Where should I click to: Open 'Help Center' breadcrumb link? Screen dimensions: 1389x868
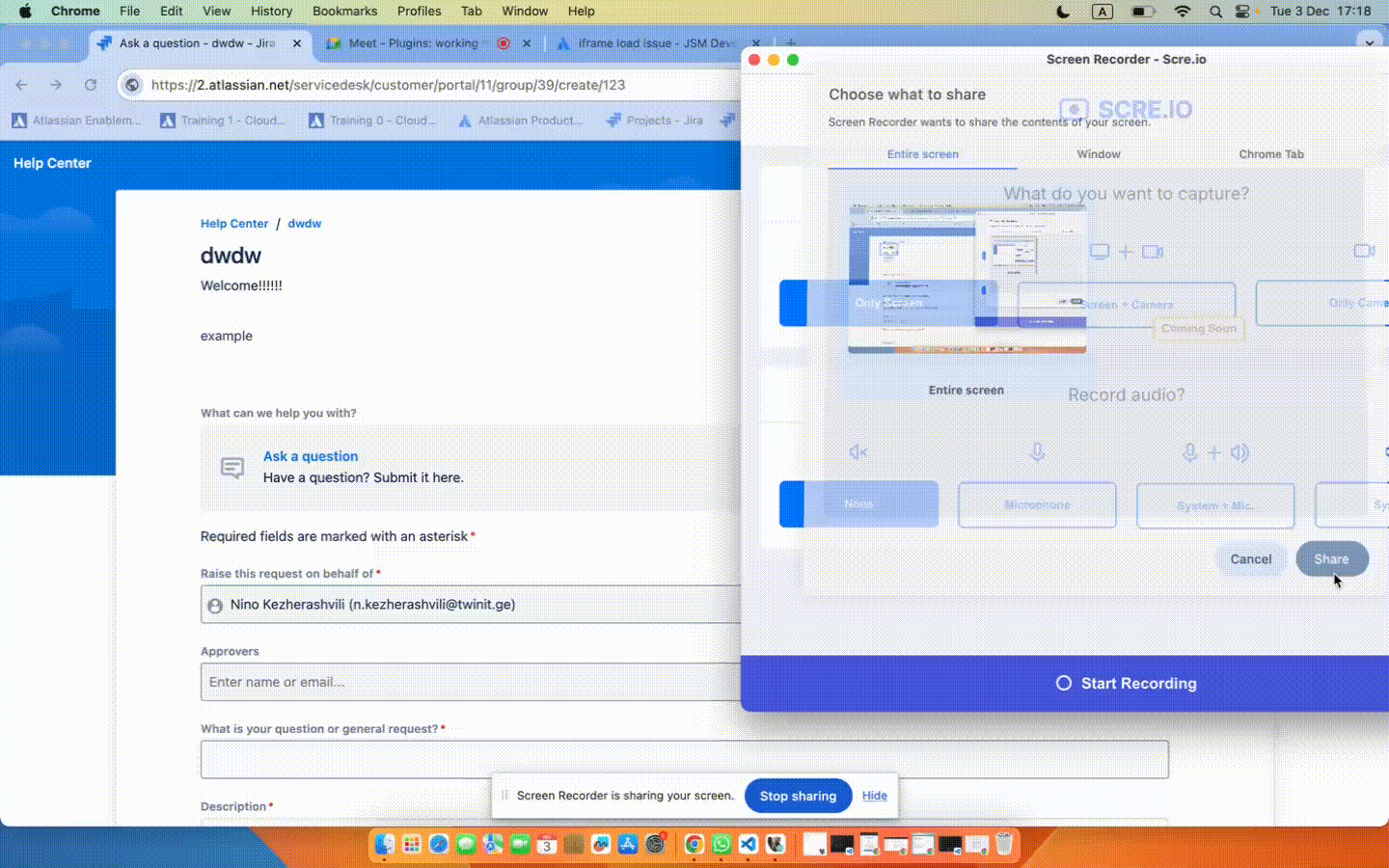click(x=234, y=224)
